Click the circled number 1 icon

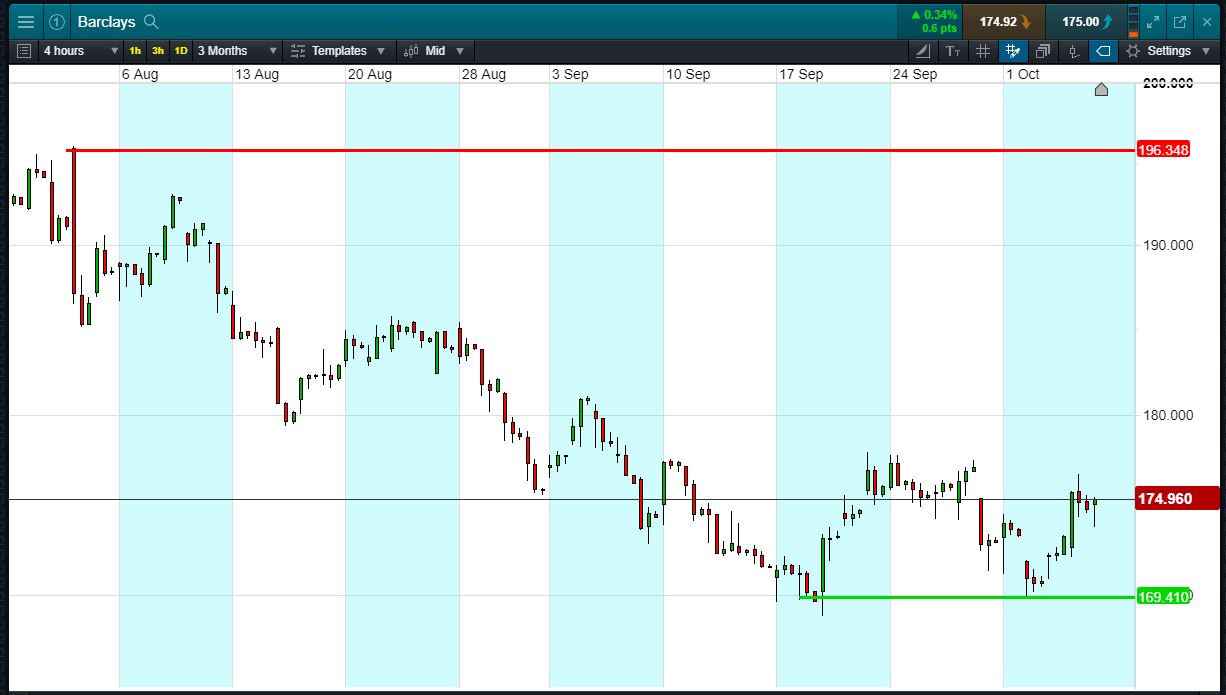(57, 21)
